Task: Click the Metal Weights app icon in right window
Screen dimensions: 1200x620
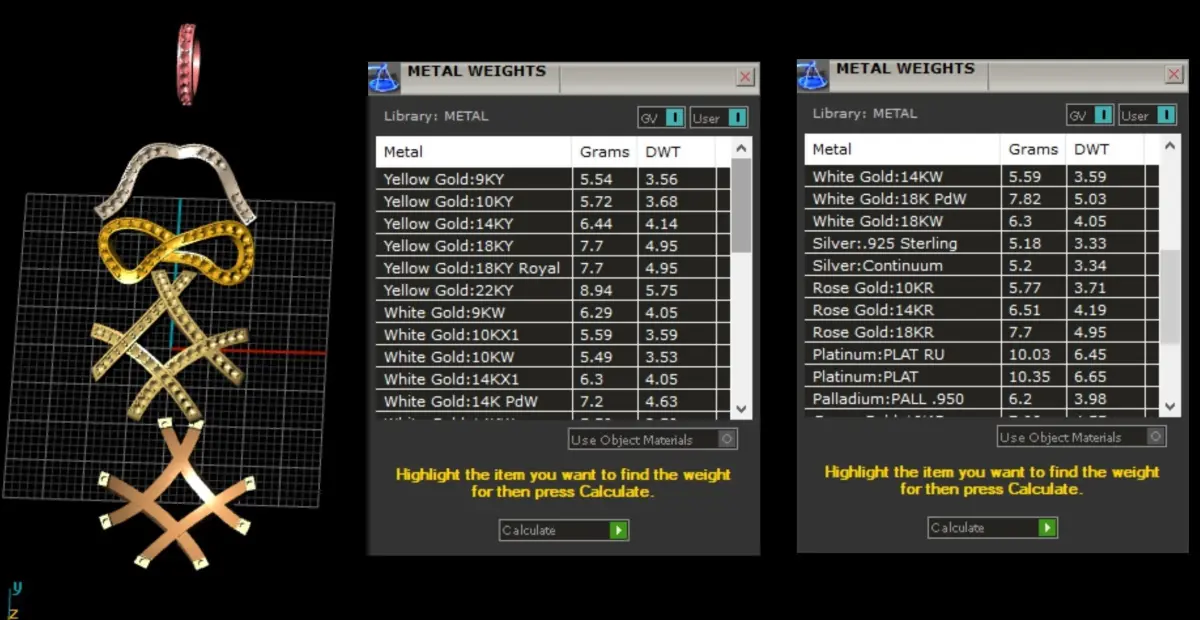Action: pos(812,75)
